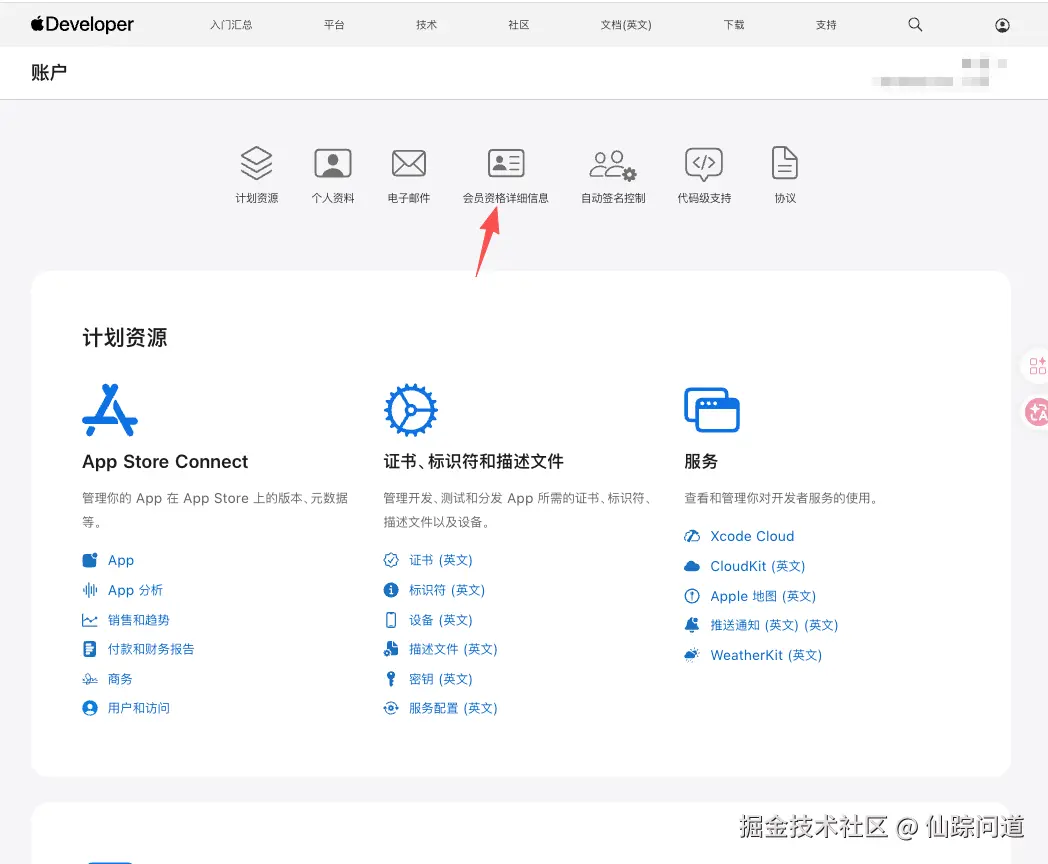This screenshot has height=864, width=1048.
Task: Open the 平台 nav menu
Action: (x=334, y=25)
